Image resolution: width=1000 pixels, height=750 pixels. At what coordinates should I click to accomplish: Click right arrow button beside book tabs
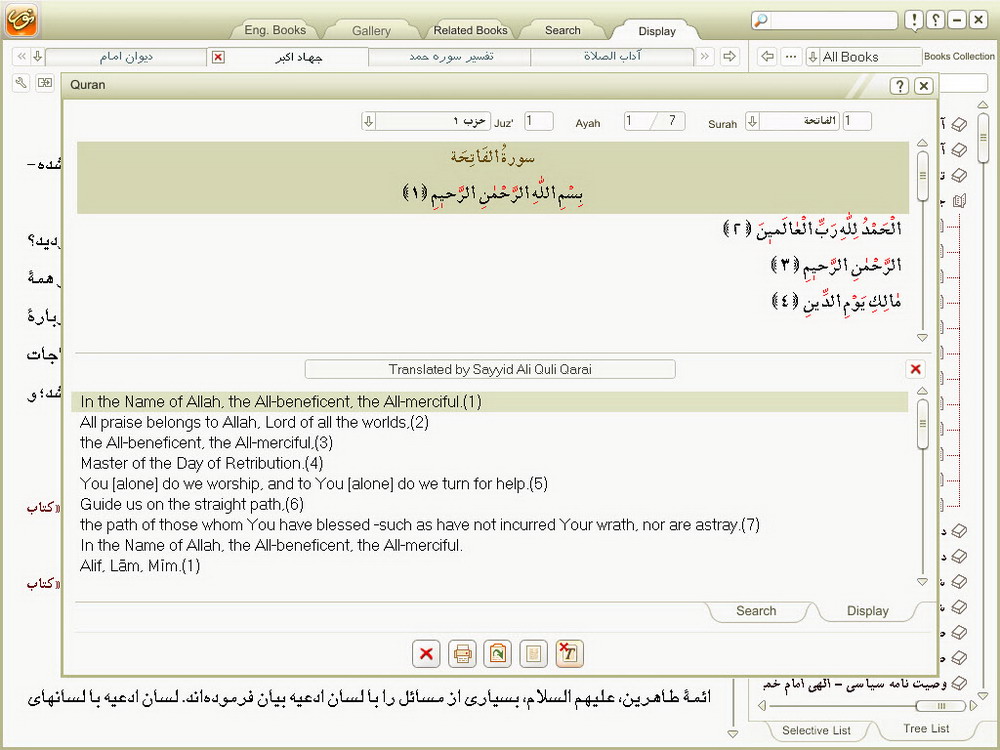(730, 57)
